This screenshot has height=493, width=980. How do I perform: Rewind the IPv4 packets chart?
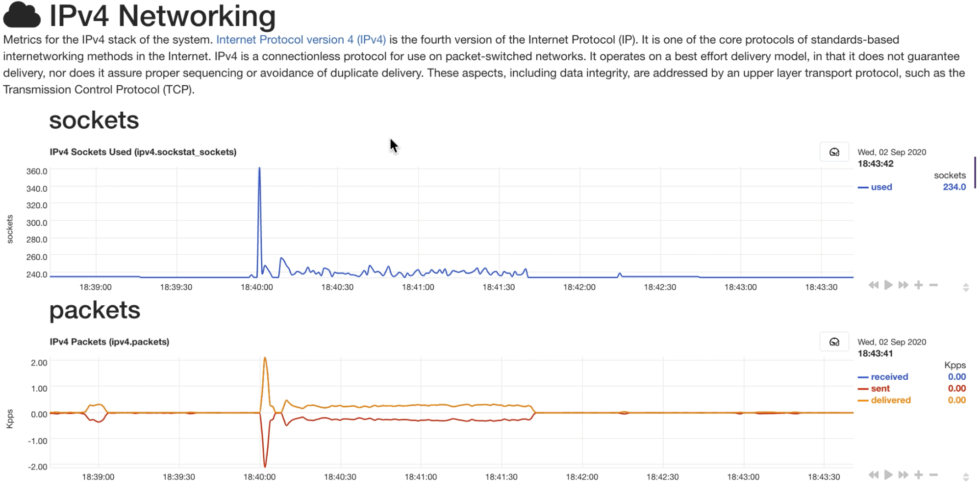coord(874,474)
